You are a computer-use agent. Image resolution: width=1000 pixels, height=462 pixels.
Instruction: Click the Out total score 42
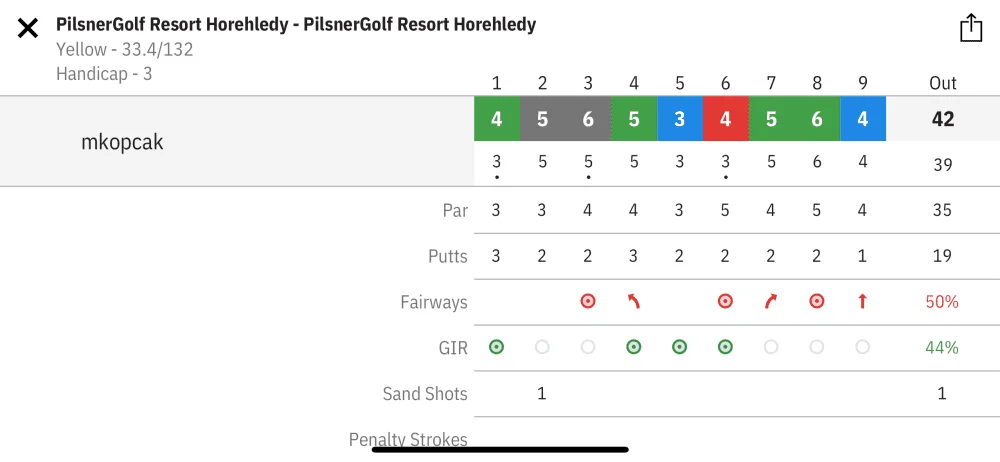[943, 119]
